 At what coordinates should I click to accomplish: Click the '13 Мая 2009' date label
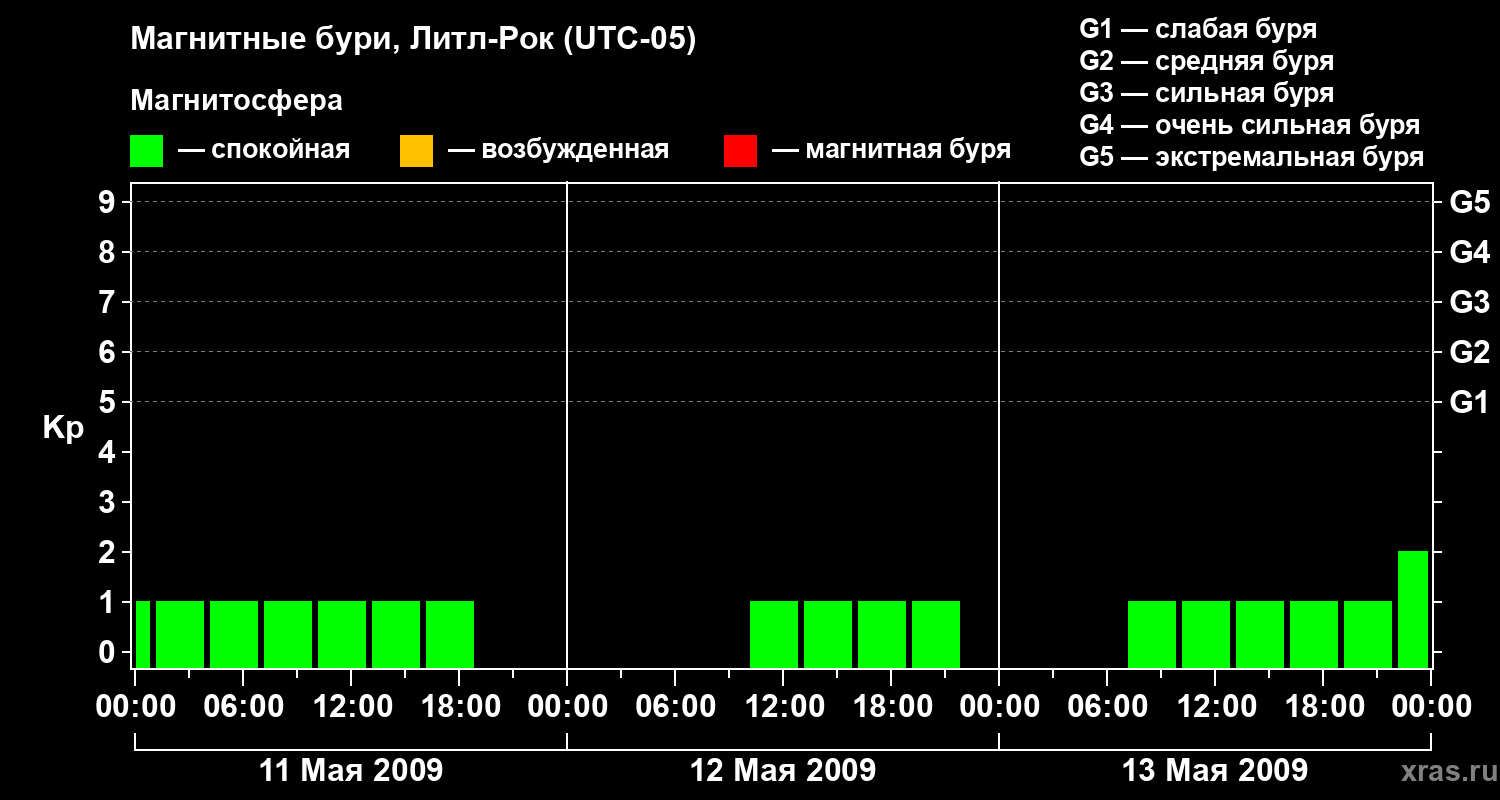[x=1215, y=770]
